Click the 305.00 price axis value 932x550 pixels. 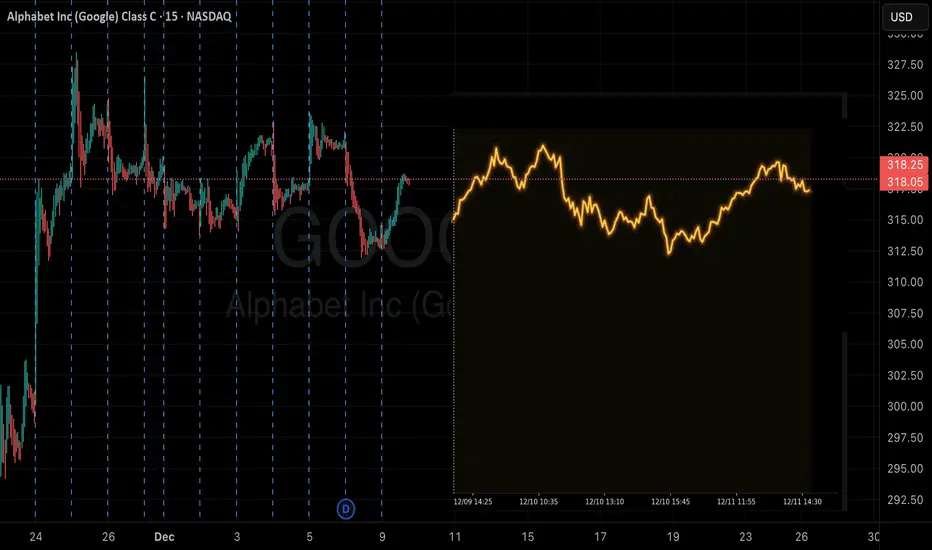click(905, 344)
